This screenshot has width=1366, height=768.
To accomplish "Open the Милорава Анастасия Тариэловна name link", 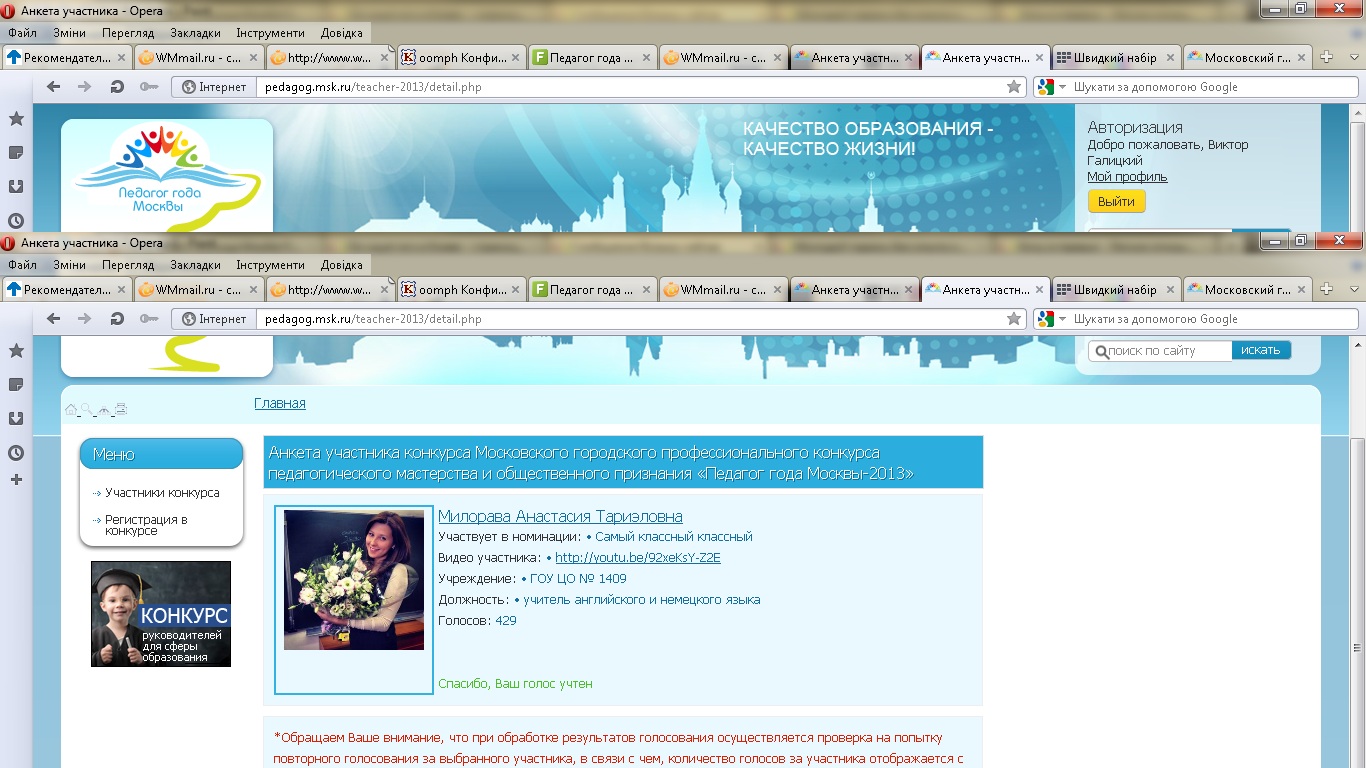I will pyautogui.click(x=560, y=516).
